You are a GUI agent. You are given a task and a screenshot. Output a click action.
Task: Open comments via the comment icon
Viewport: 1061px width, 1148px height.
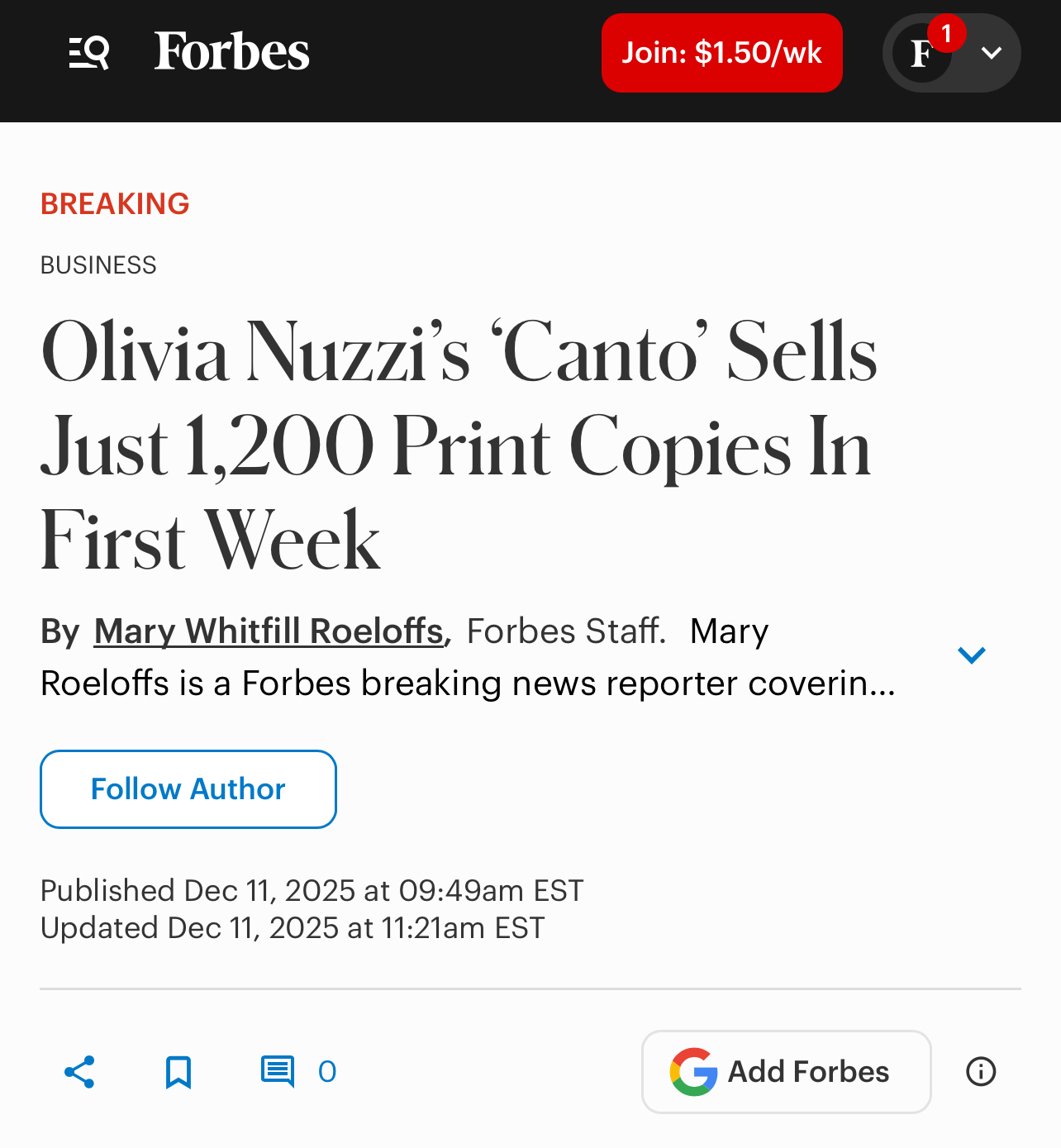click(278, 1071)
